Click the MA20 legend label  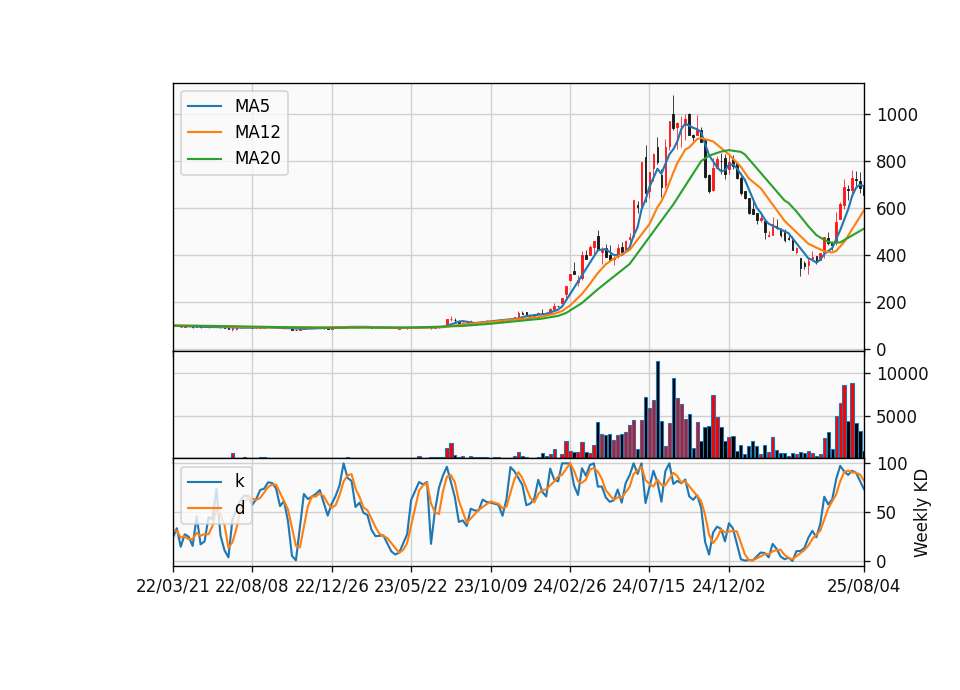(257, 159)
